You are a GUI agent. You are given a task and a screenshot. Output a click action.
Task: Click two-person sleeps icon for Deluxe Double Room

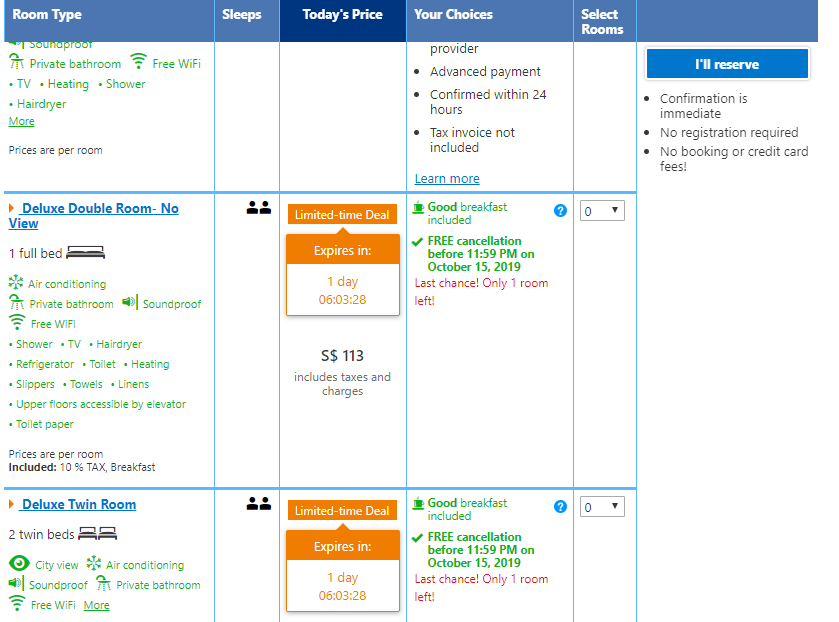(259, 208)
